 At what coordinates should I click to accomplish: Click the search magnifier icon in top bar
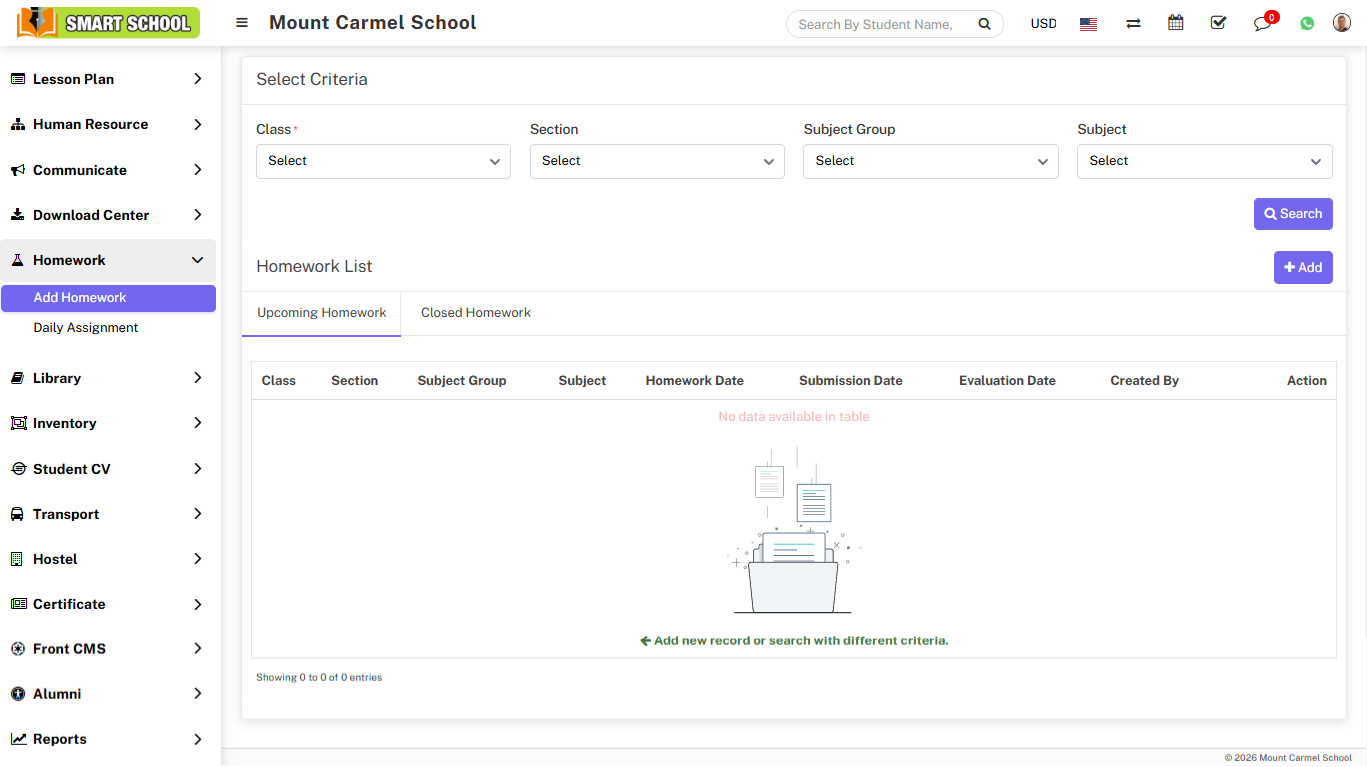pos(984,24)
